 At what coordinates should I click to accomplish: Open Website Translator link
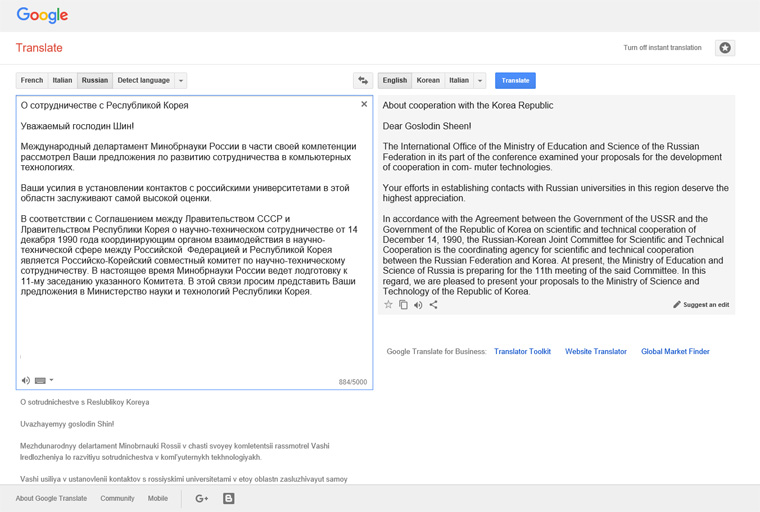(x=596, y=352)
